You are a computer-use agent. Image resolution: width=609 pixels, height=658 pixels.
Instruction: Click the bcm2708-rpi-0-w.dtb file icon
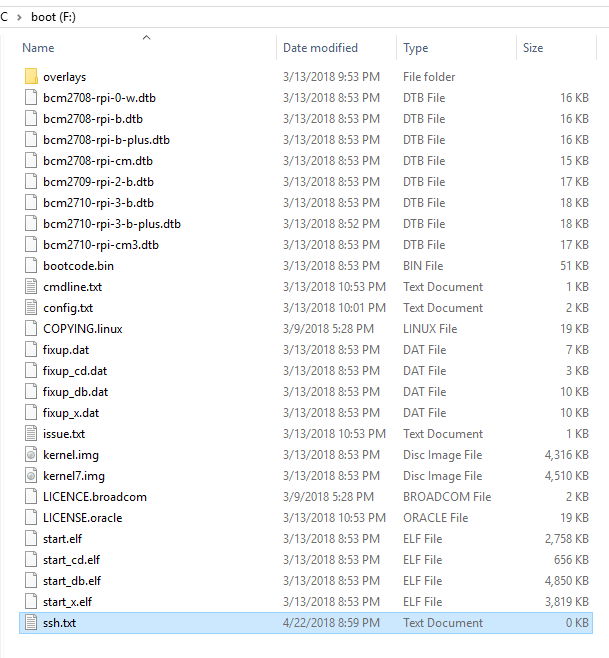(x=31, y=97)
